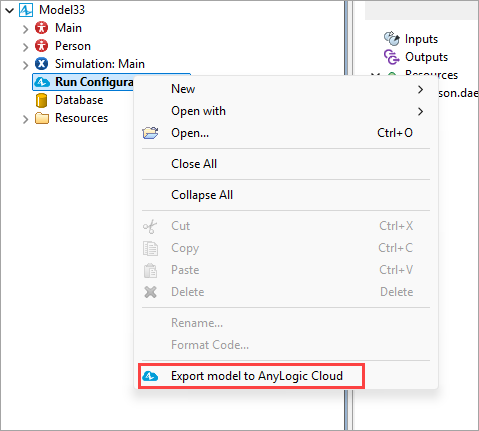Click the Person agent icon
479x431 pixels.
(41, 46)
